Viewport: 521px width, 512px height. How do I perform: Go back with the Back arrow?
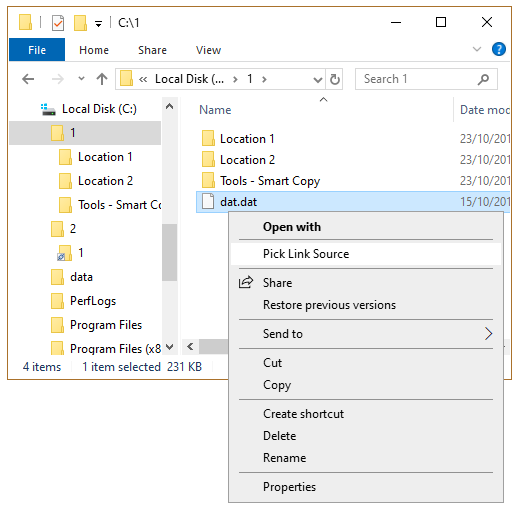(28, 79)
